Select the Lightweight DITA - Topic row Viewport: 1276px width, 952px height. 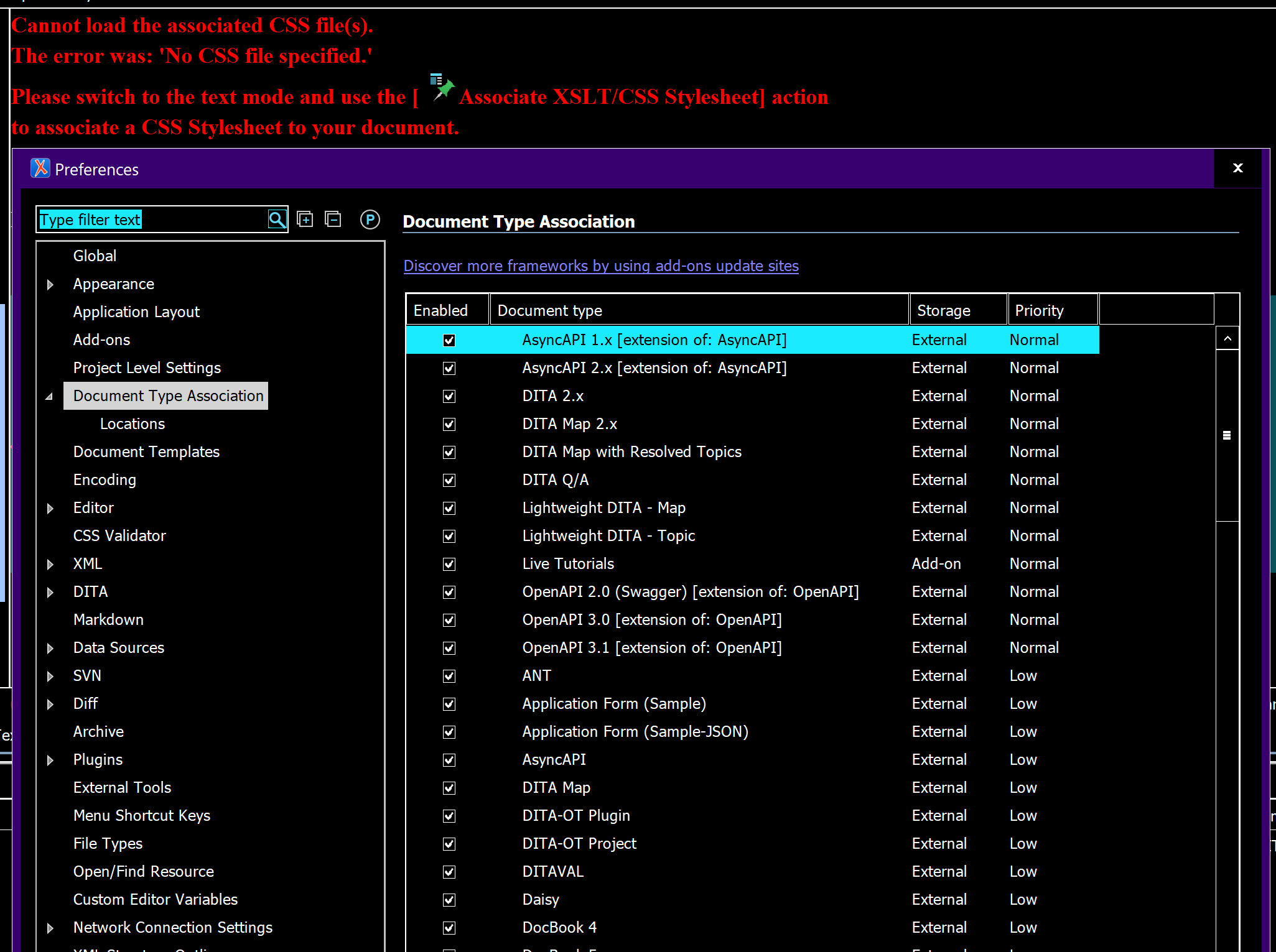[752, 536]
